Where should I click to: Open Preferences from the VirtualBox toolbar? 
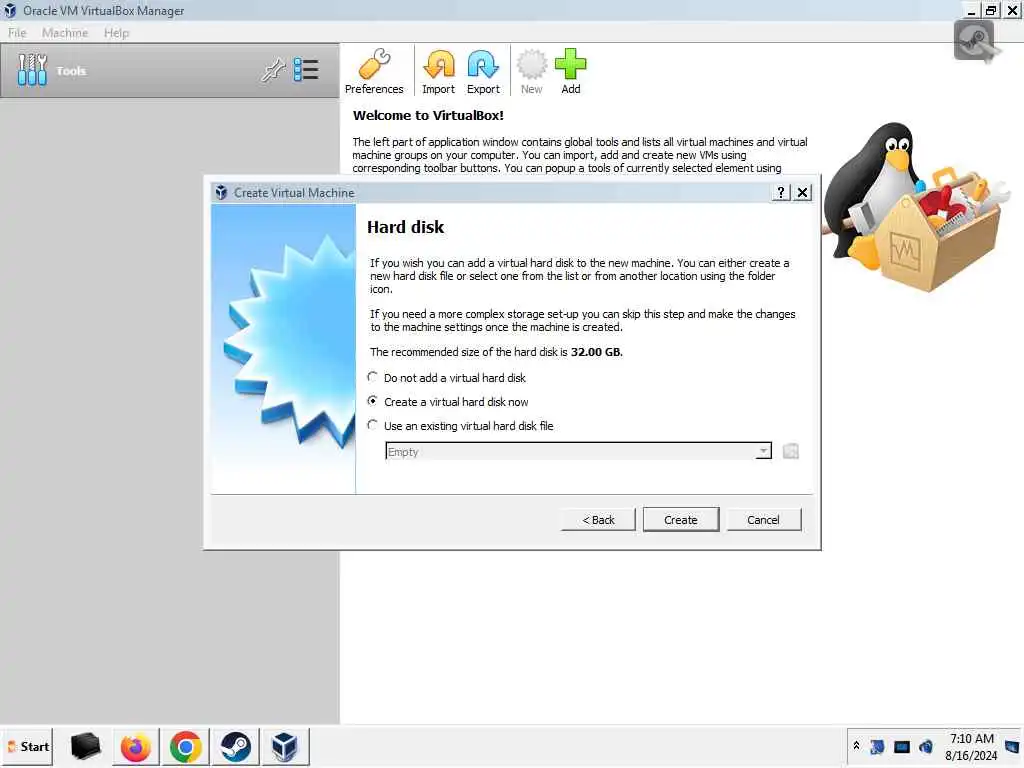374,72
